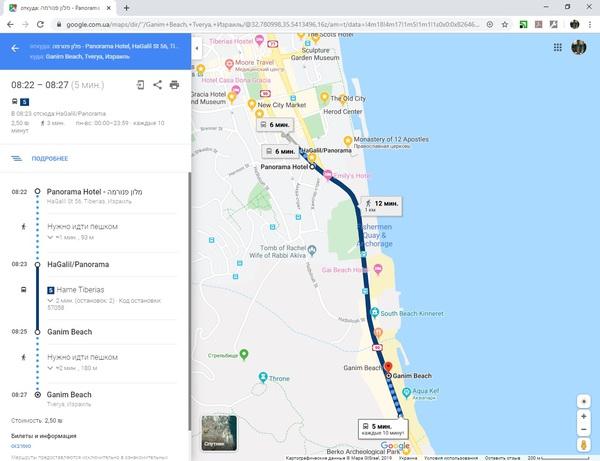The image size is (600, 461).
Task: Open the ПОДРОБНЕЕ details link
Action: coord(50,158)
